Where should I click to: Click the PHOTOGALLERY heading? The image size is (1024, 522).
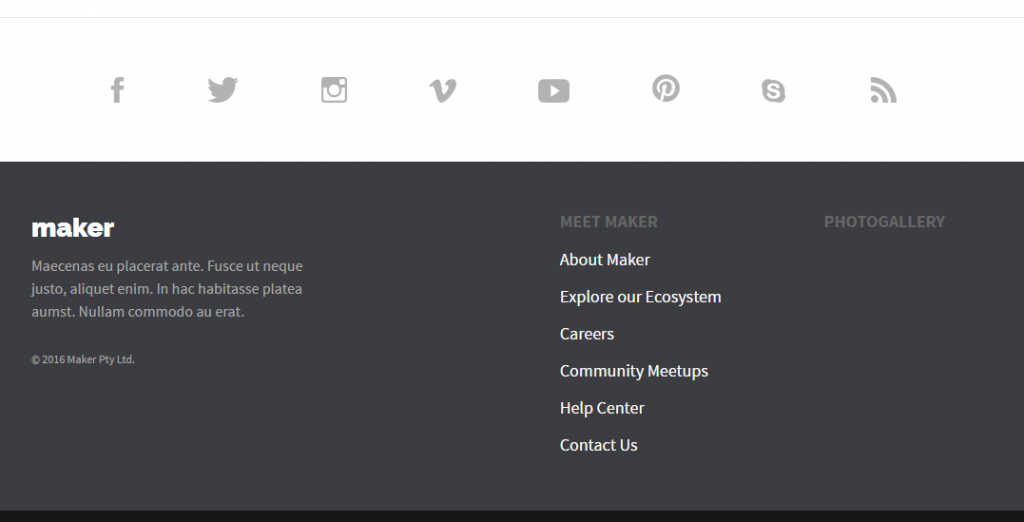884,222
